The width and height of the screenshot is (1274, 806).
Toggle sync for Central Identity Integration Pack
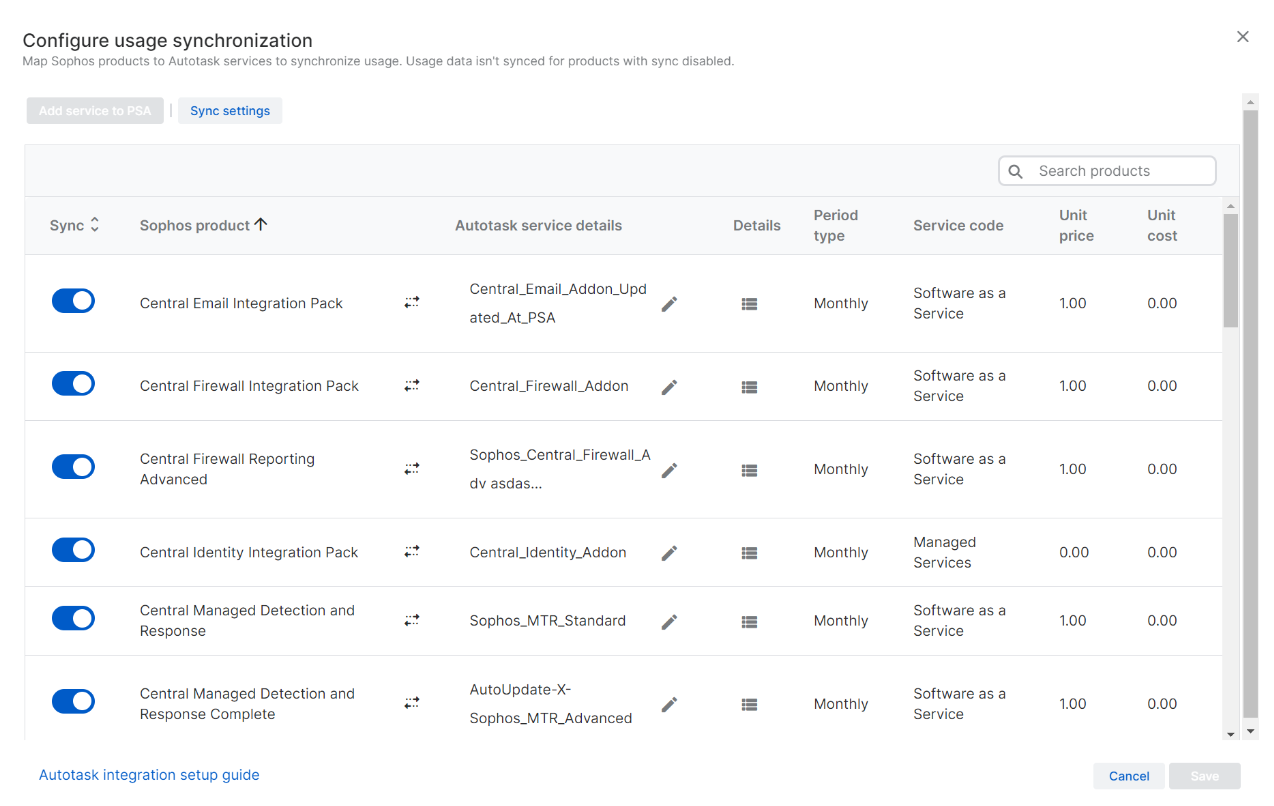[73, 550]
